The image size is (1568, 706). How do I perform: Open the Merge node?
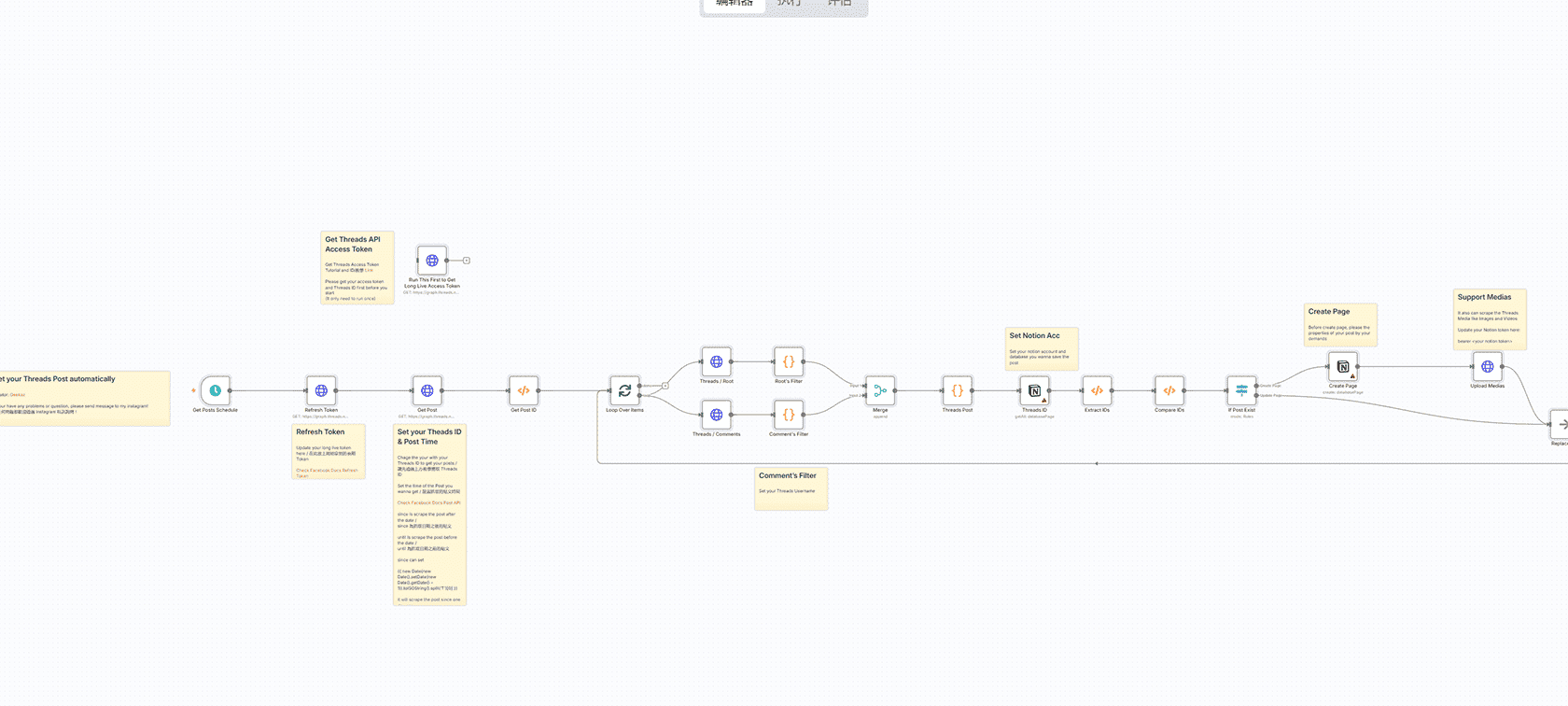880,390
